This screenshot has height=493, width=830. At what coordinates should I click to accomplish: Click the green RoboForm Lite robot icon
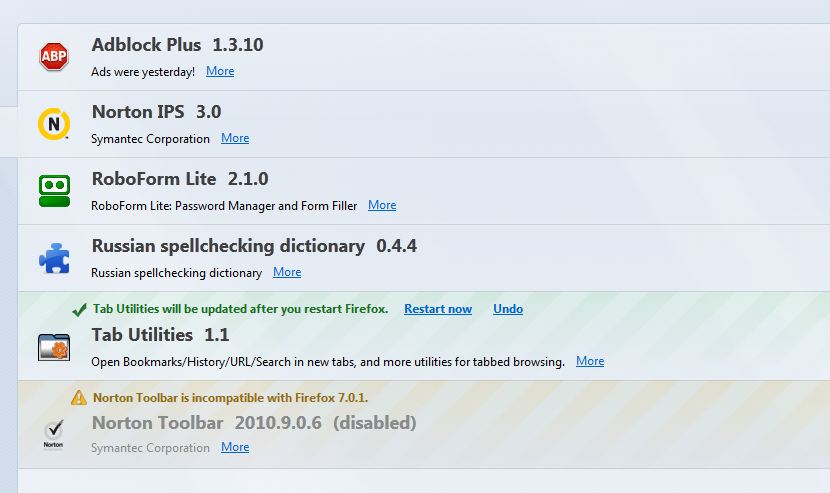click(x=54, y=190)
